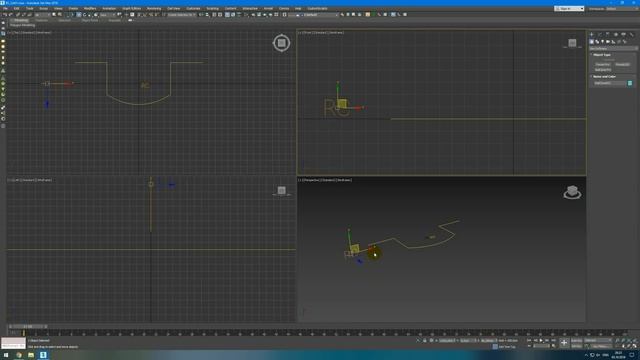640x360 pixels.
Task: Play the animation
Action: click(541, 340)
